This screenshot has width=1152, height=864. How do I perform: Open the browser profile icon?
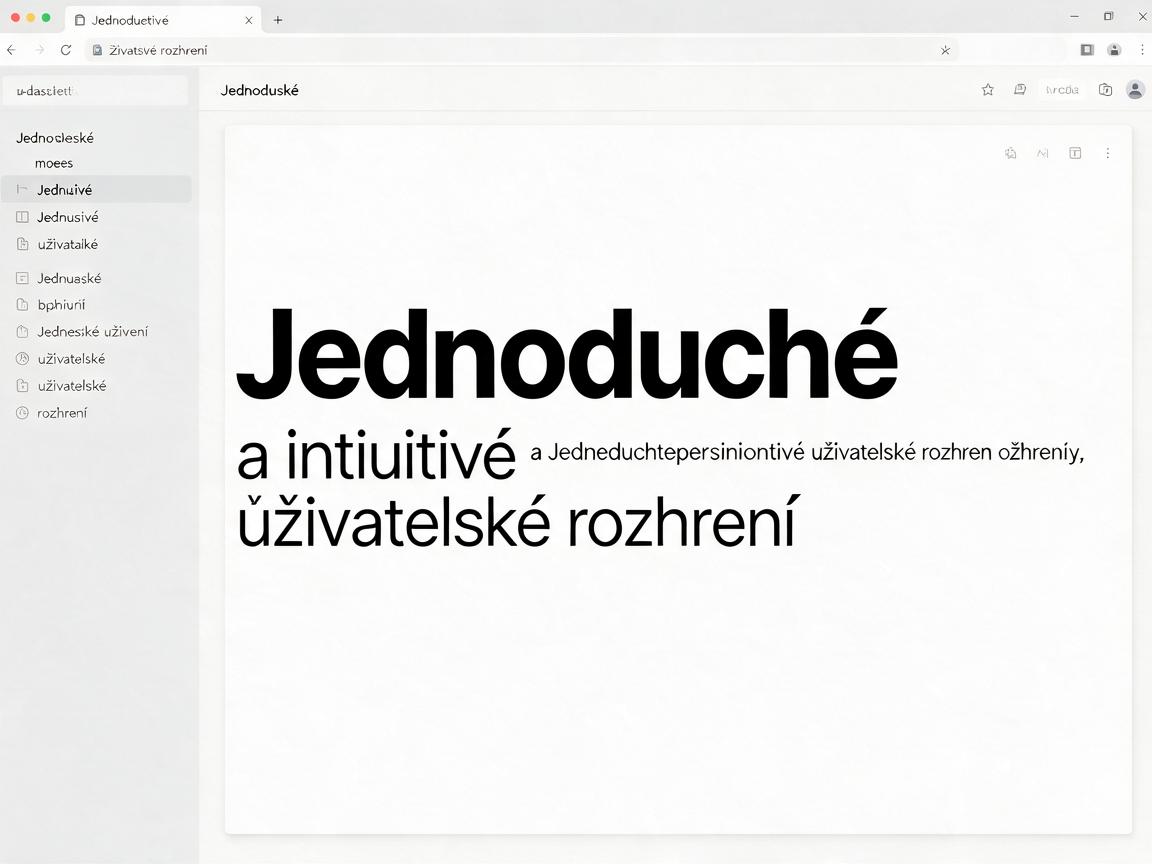[x=1115, y=50]
